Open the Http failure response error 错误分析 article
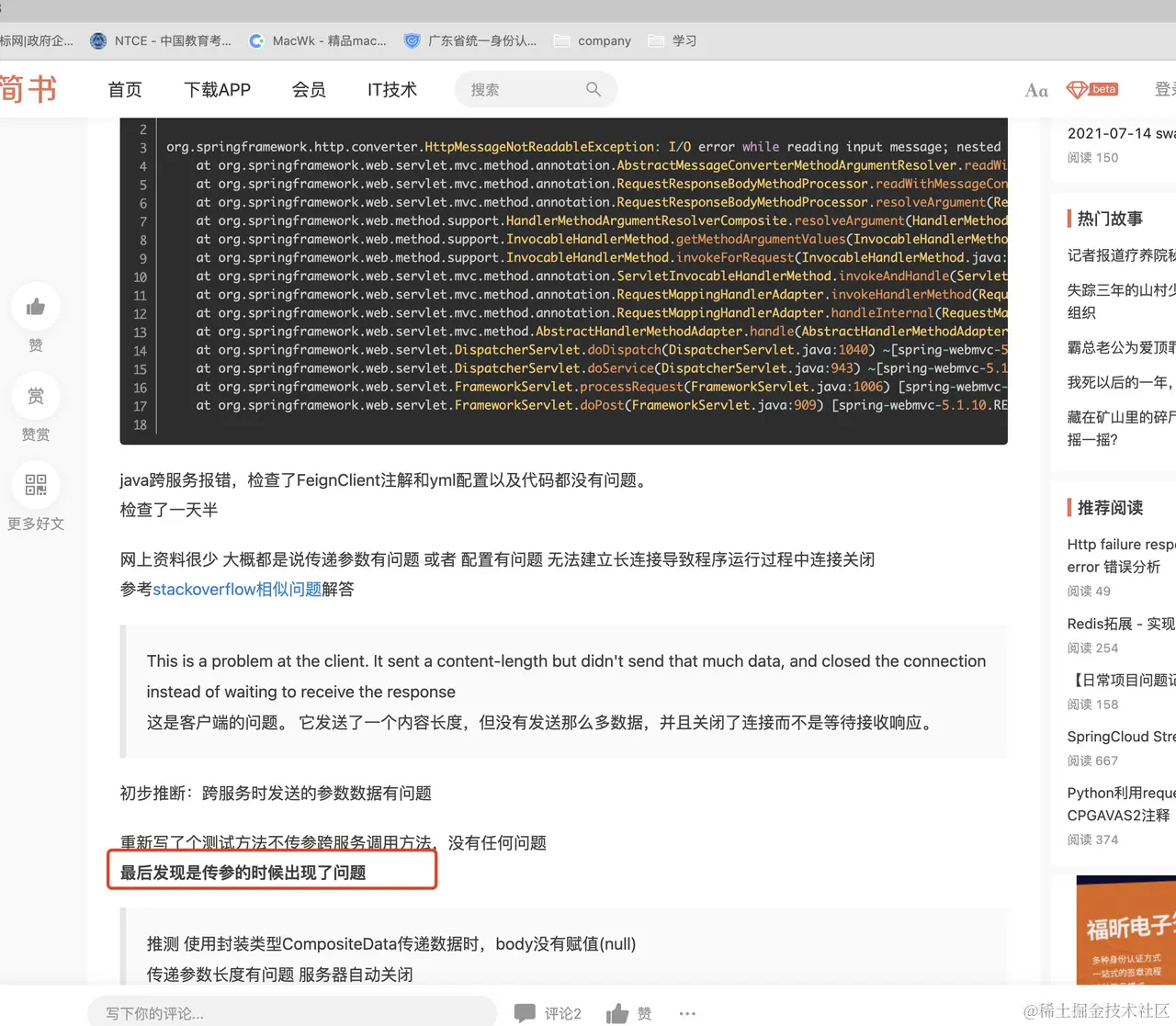The height and width of the screenshot is (1026, 1176). pyautogui.click(x=1121, y=556)
